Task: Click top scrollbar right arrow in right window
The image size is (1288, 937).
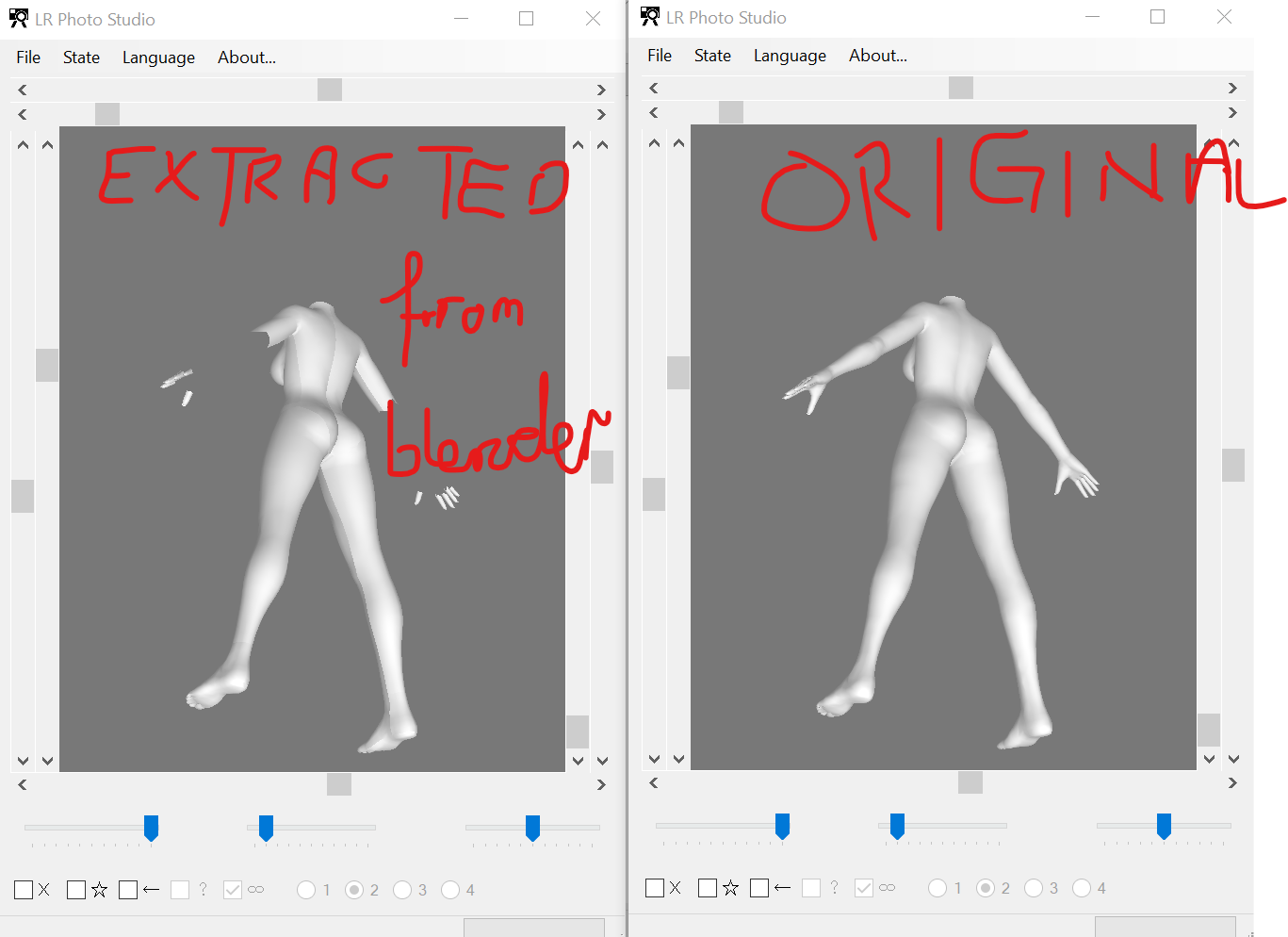Action: coord(1232,88)
